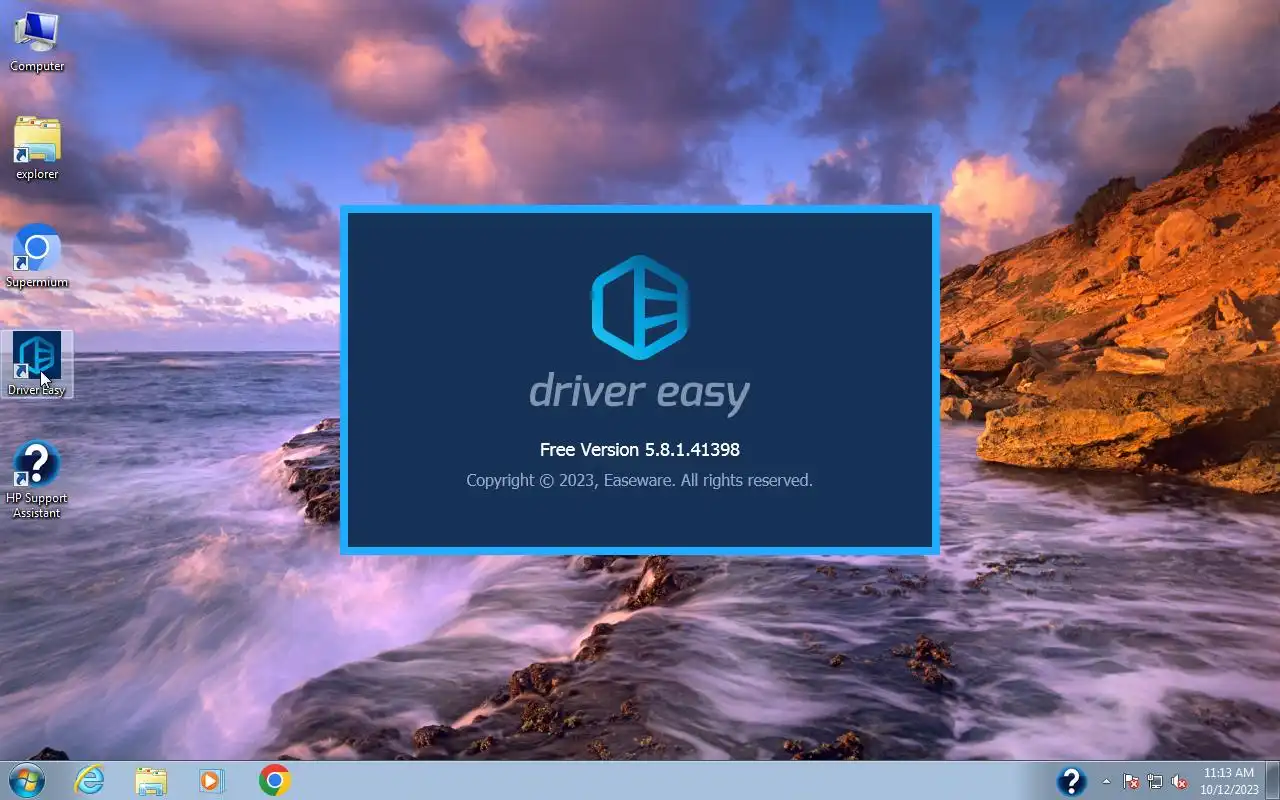Click the 'driver easy' wordmark
The image size is (1280, 800).
coord(640,393)
